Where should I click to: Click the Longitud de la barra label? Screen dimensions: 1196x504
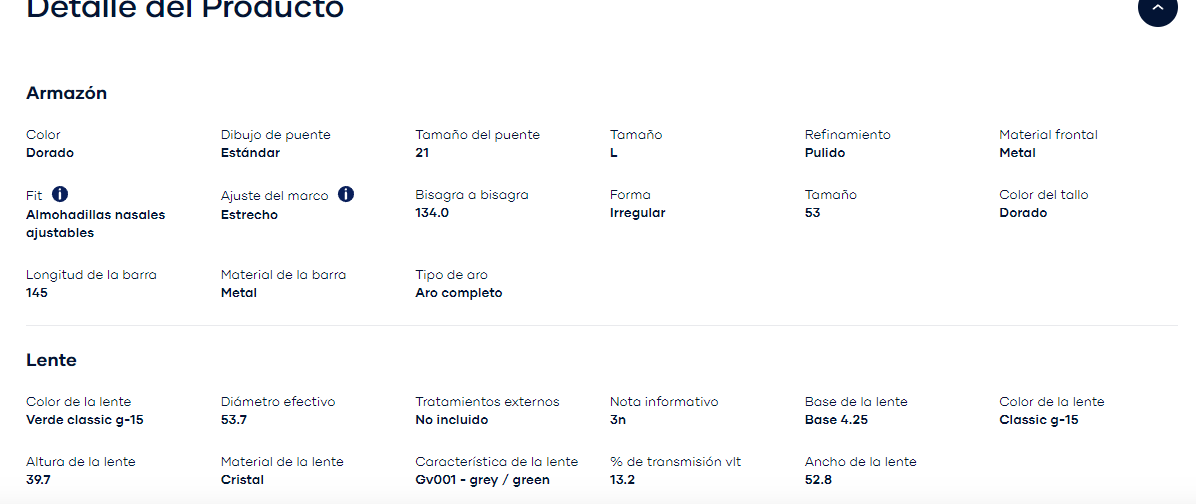(x=91, y=275)
